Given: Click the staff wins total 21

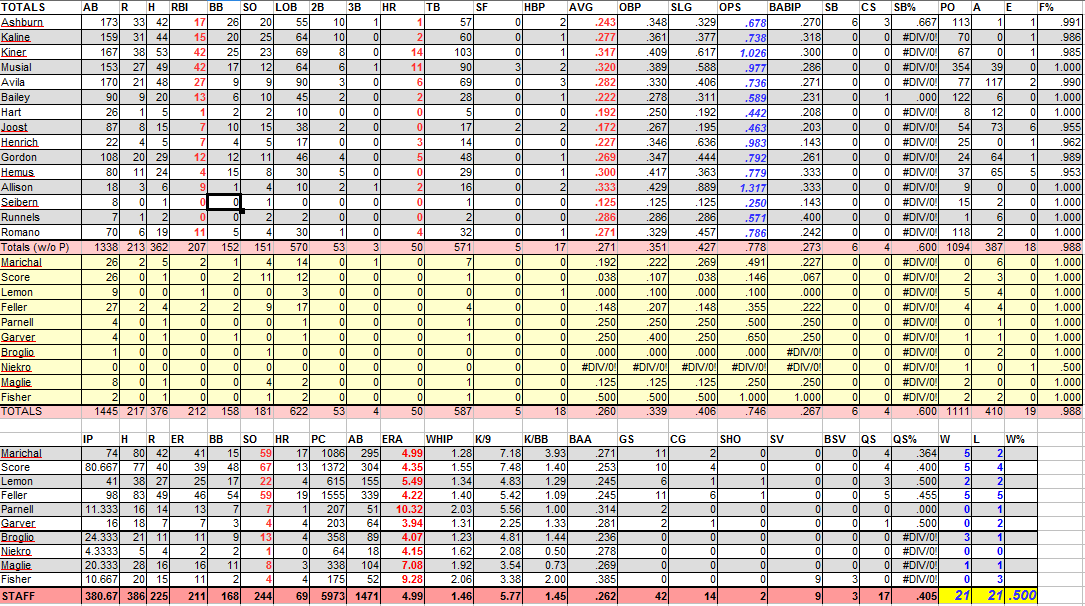Looking at the screenshot, I should click(x=956, y=596).
